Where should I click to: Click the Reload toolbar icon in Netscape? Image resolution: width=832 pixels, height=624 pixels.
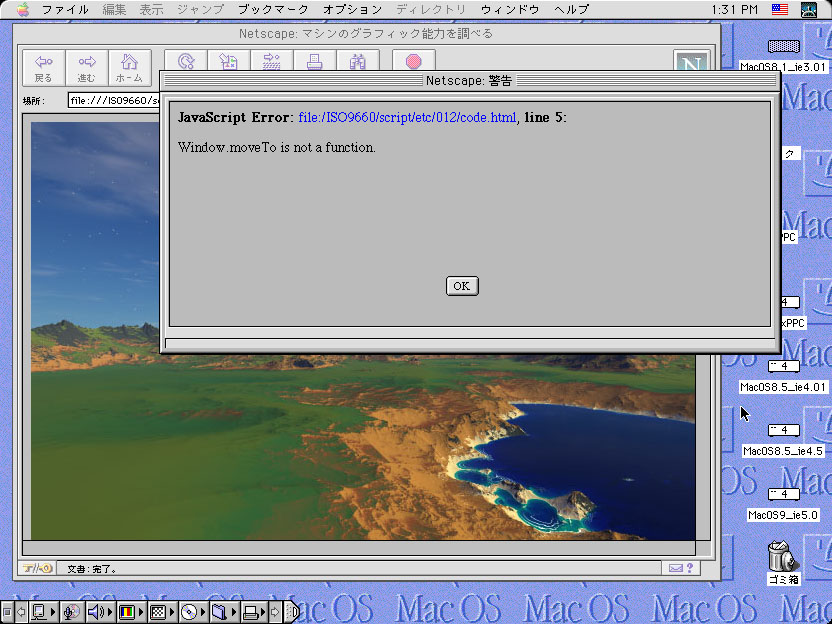[x=186, y=60]
